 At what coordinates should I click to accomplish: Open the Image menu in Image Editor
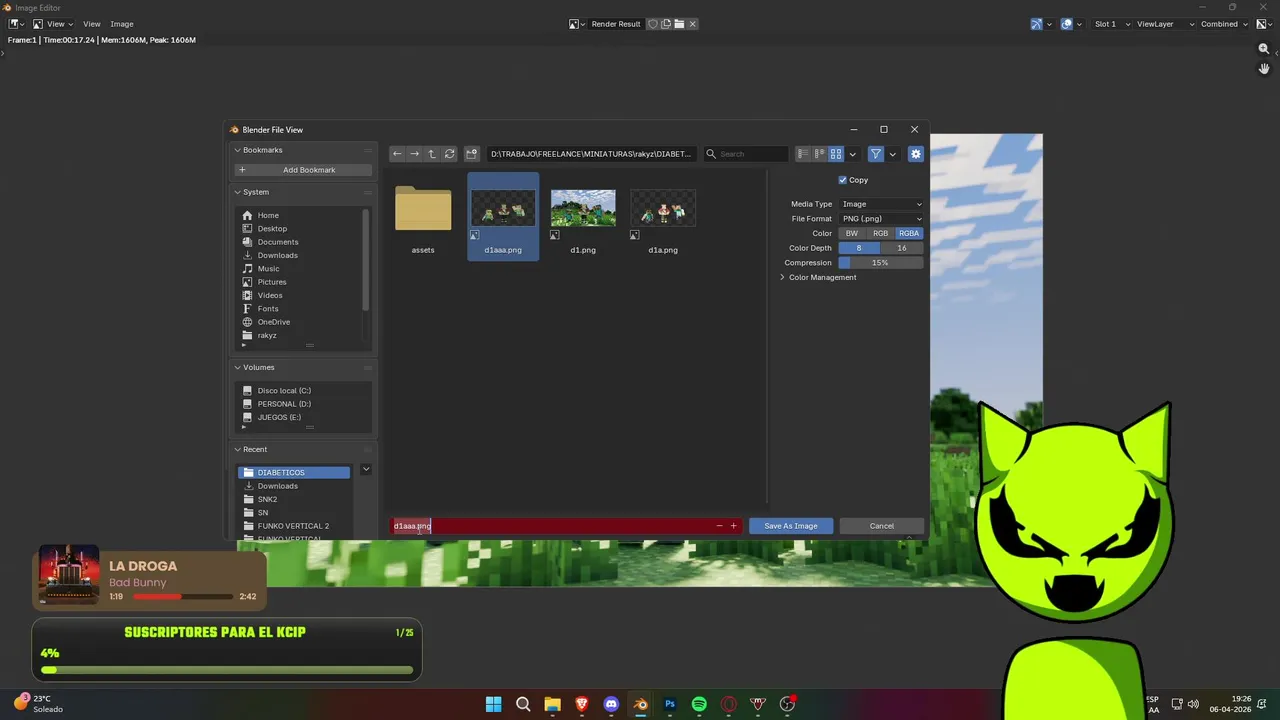pos(122,24)
